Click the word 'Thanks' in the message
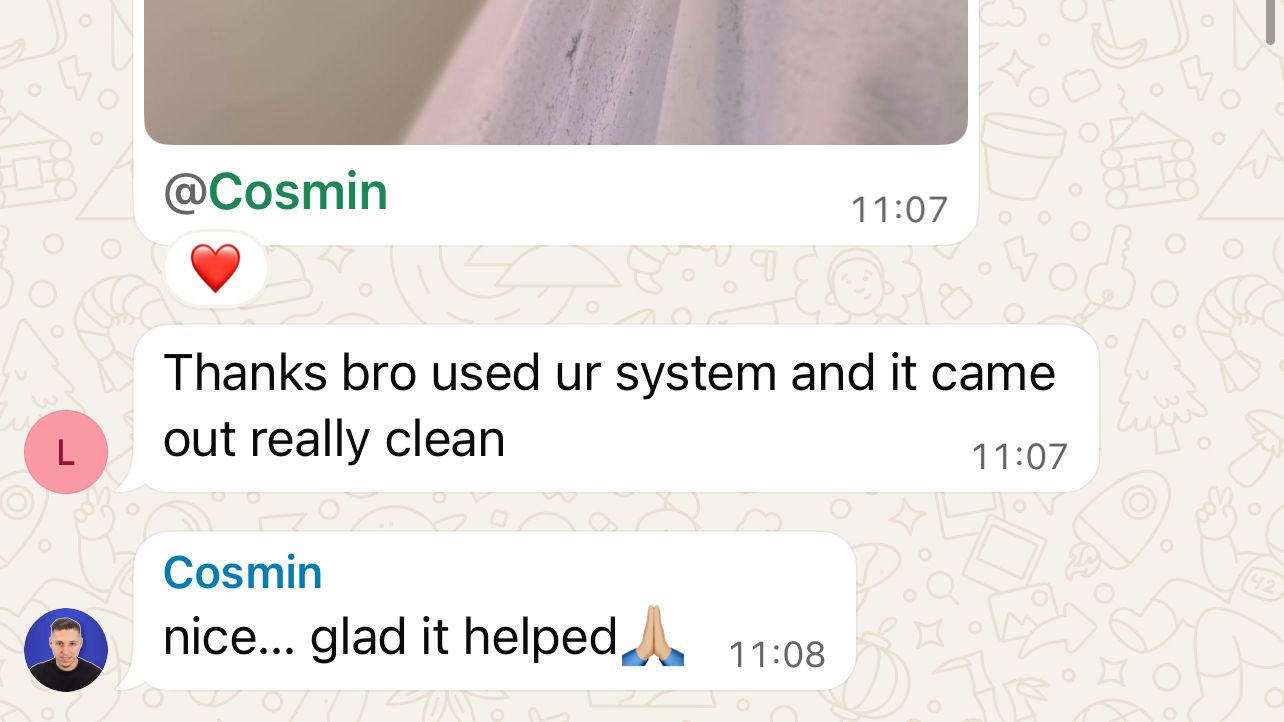This screenshot has height=722, width=1284. pos(246,373)
